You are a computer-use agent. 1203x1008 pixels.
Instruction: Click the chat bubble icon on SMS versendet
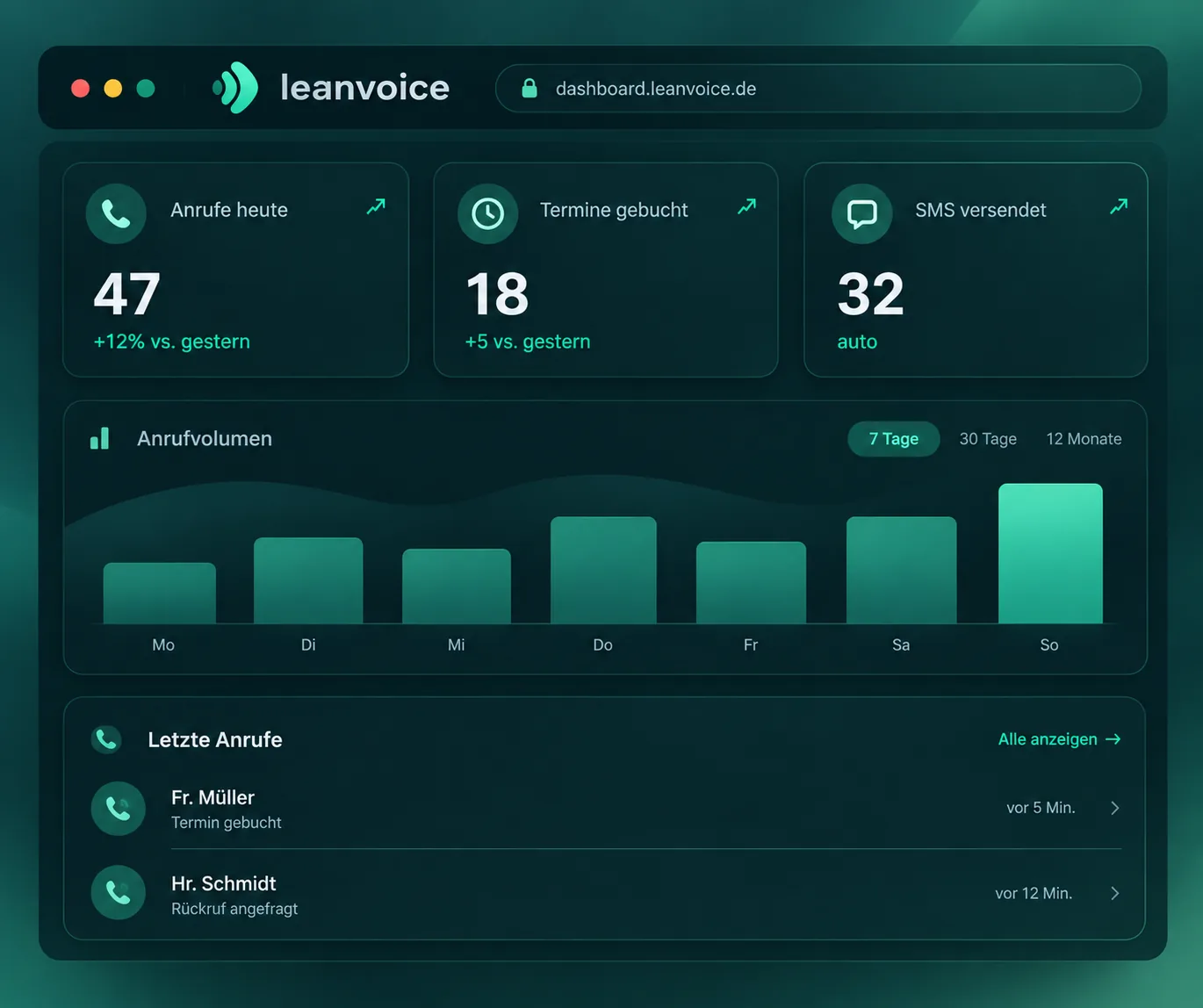862,213
